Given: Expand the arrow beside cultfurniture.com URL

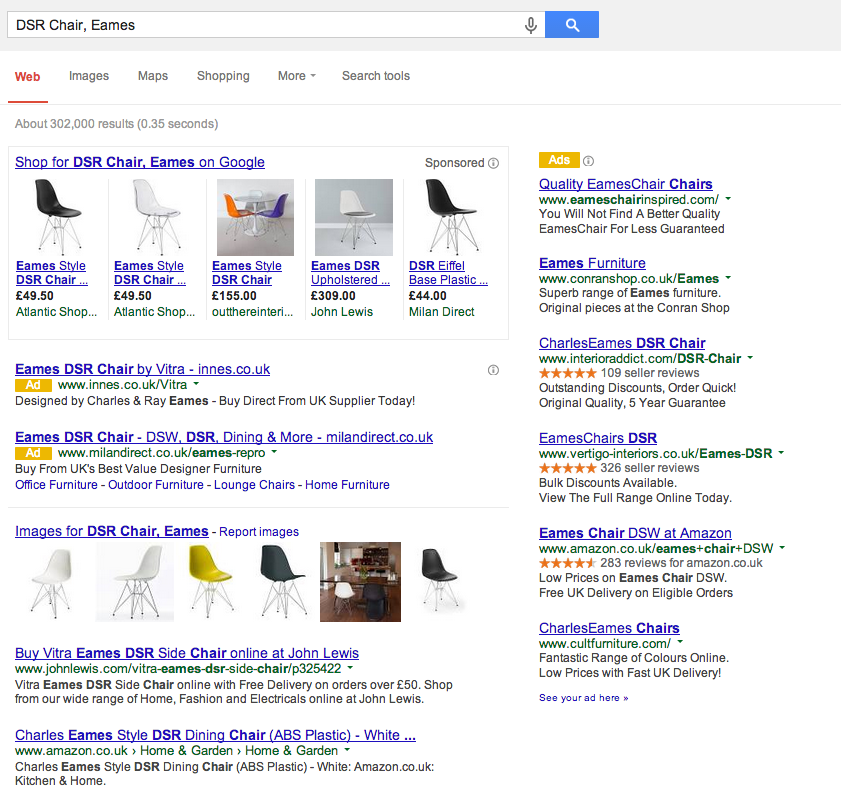Looking at the screenshot, I should pyautogui.click(x=680, y=641).
